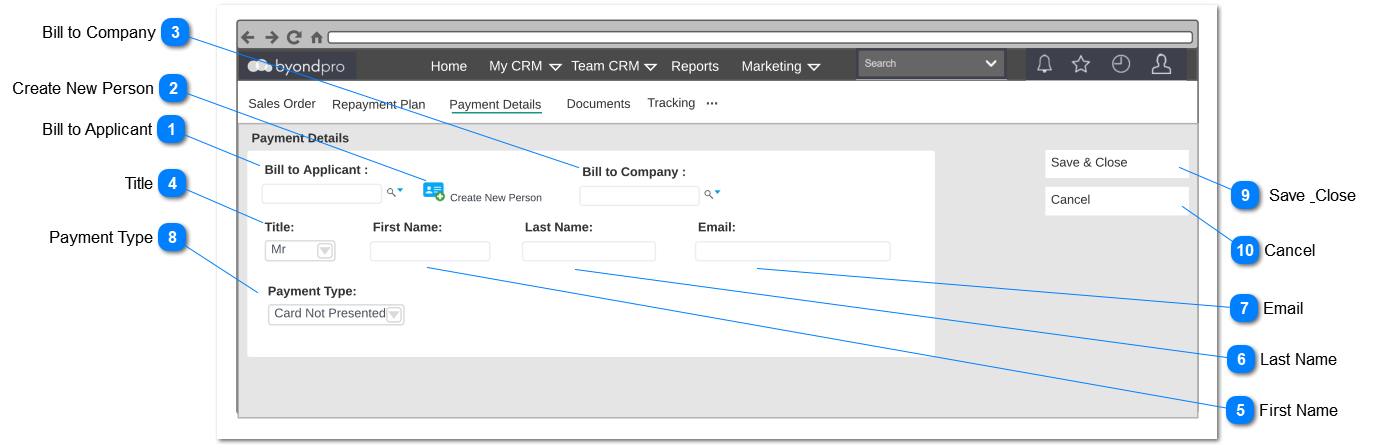
Task: Open the My CRM menu
Action: coord(515,66)
